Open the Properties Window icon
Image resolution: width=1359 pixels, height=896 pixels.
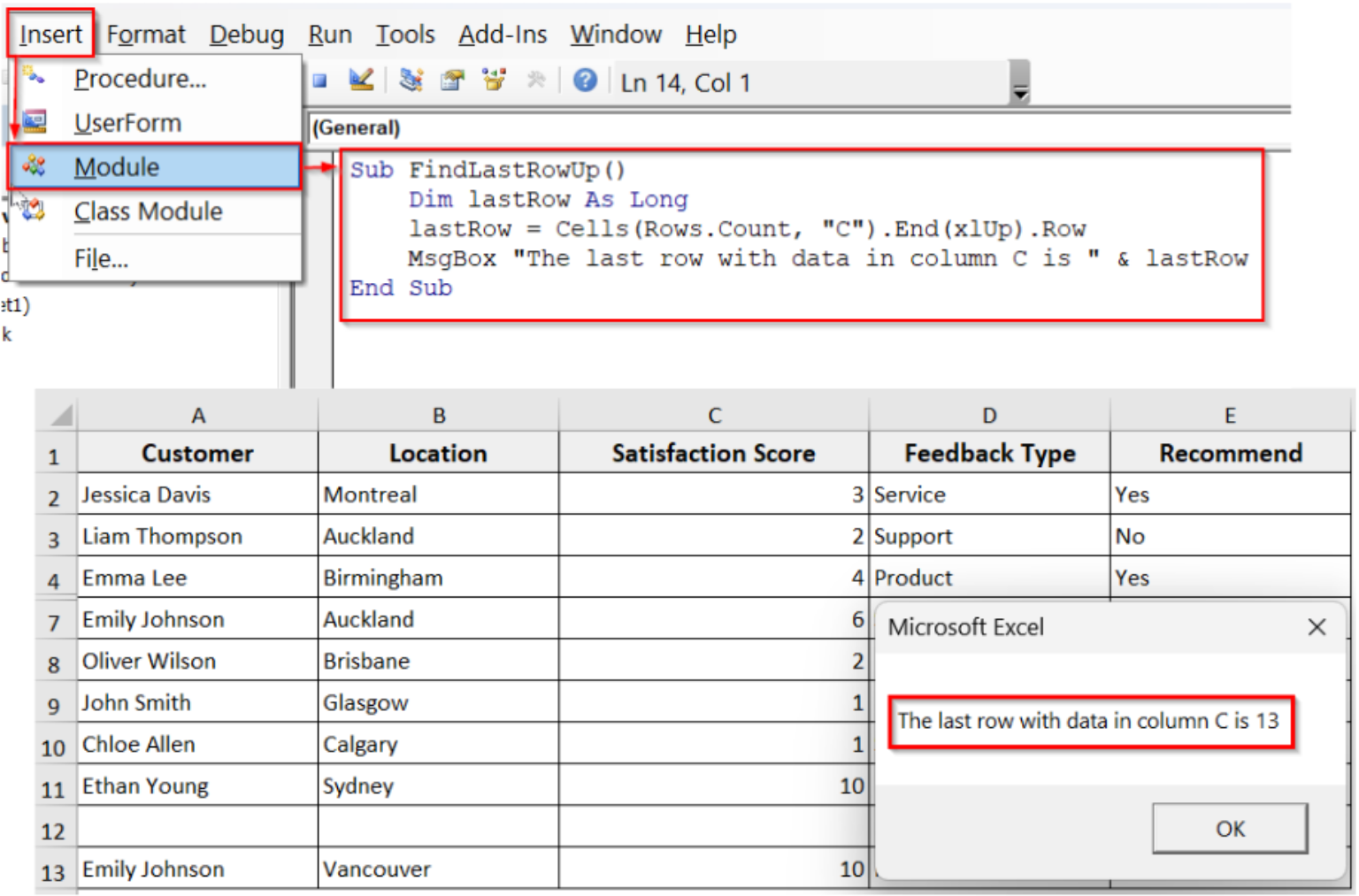click(x=452, y=80)
